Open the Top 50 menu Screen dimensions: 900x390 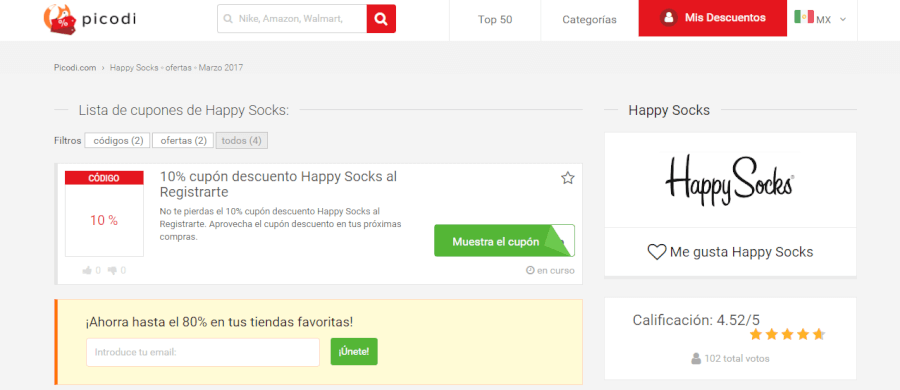[495, 20]
